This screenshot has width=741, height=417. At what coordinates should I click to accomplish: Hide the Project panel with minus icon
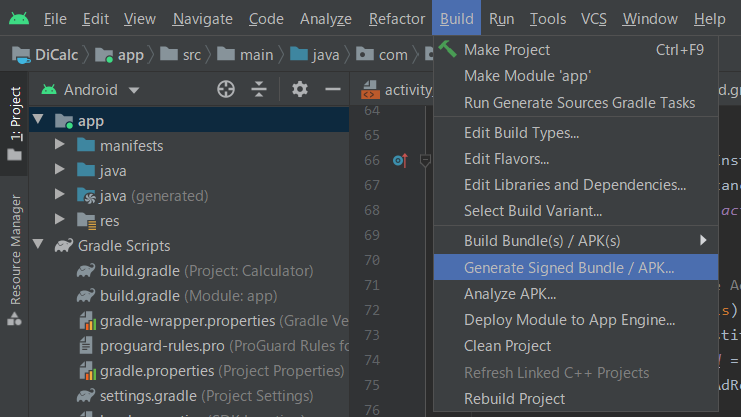point(333,89)
